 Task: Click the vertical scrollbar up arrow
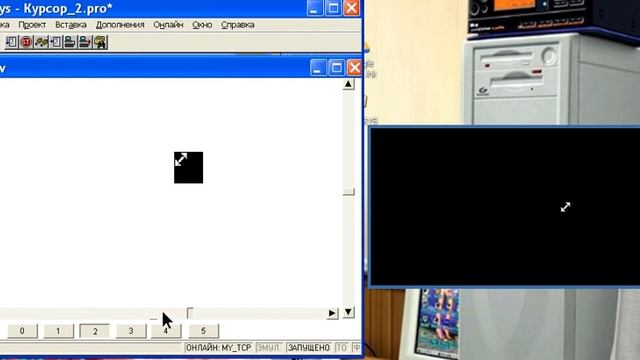click(x=348, y=84)
